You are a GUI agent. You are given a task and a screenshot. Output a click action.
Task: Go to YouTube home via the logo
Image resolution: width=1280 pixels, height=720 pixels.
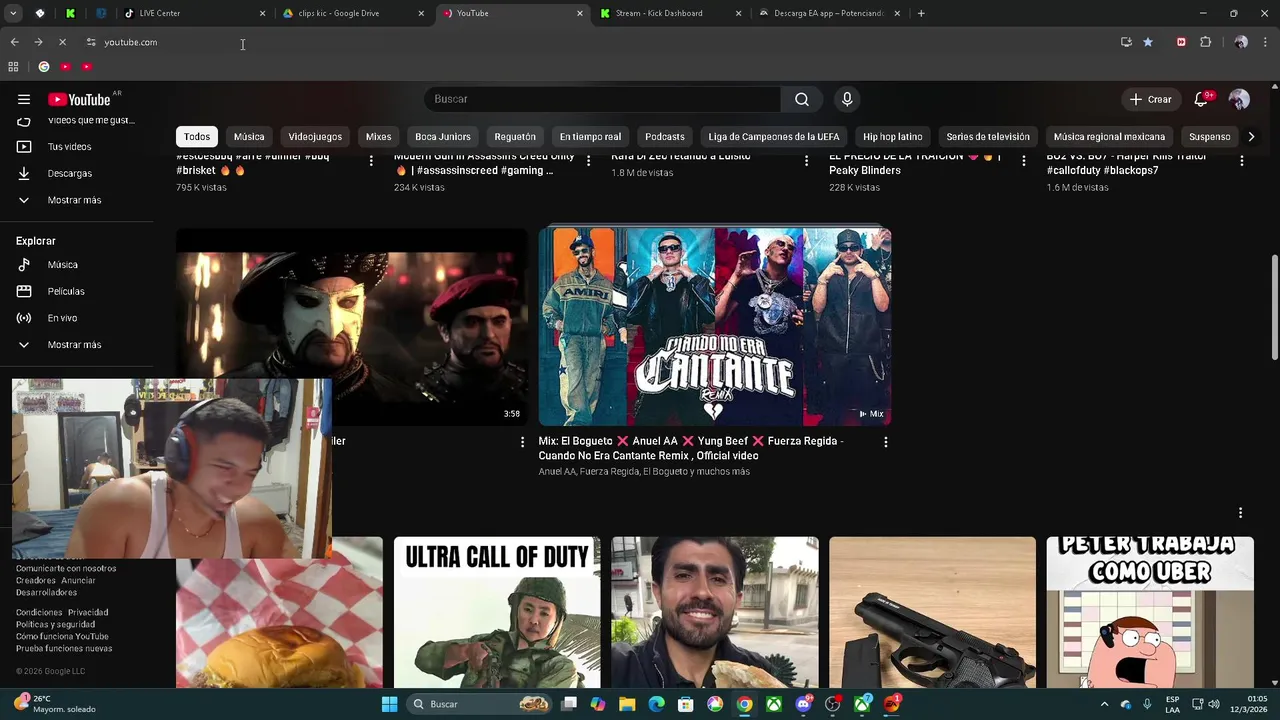(x=79, y=99)
